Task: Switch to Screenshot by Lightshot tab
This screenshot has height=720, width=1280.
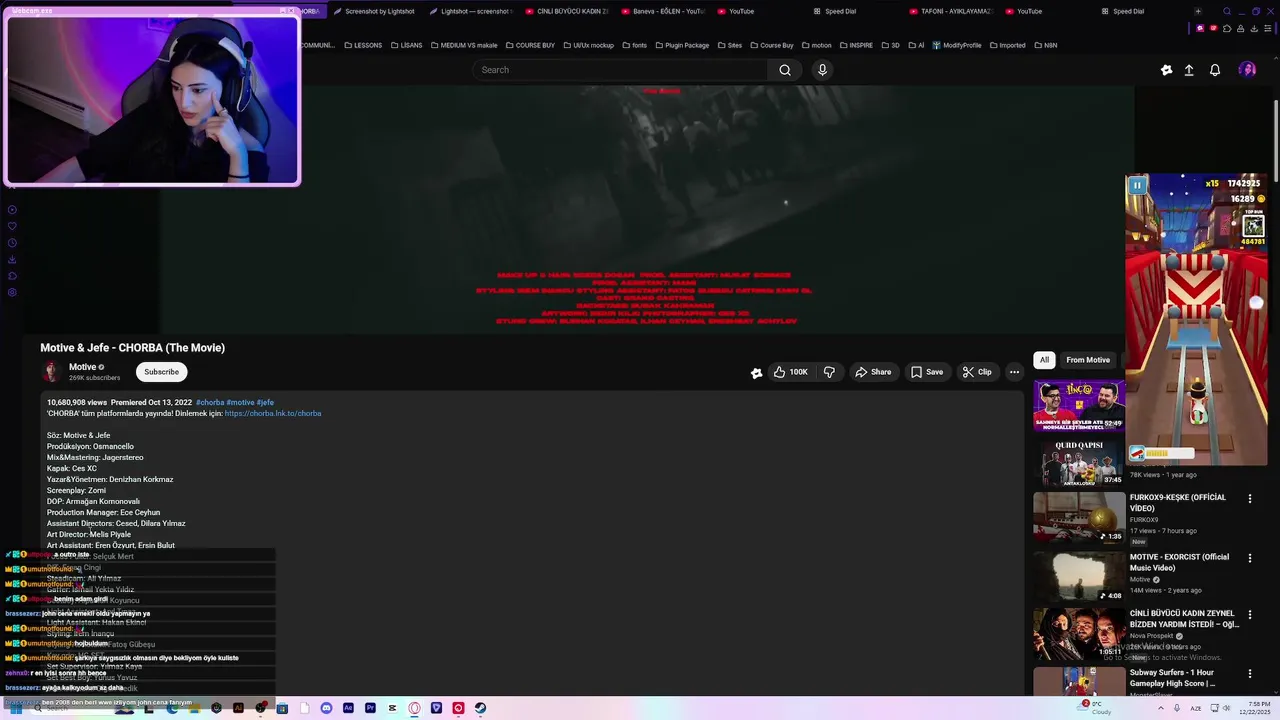Action: (373, 11)
